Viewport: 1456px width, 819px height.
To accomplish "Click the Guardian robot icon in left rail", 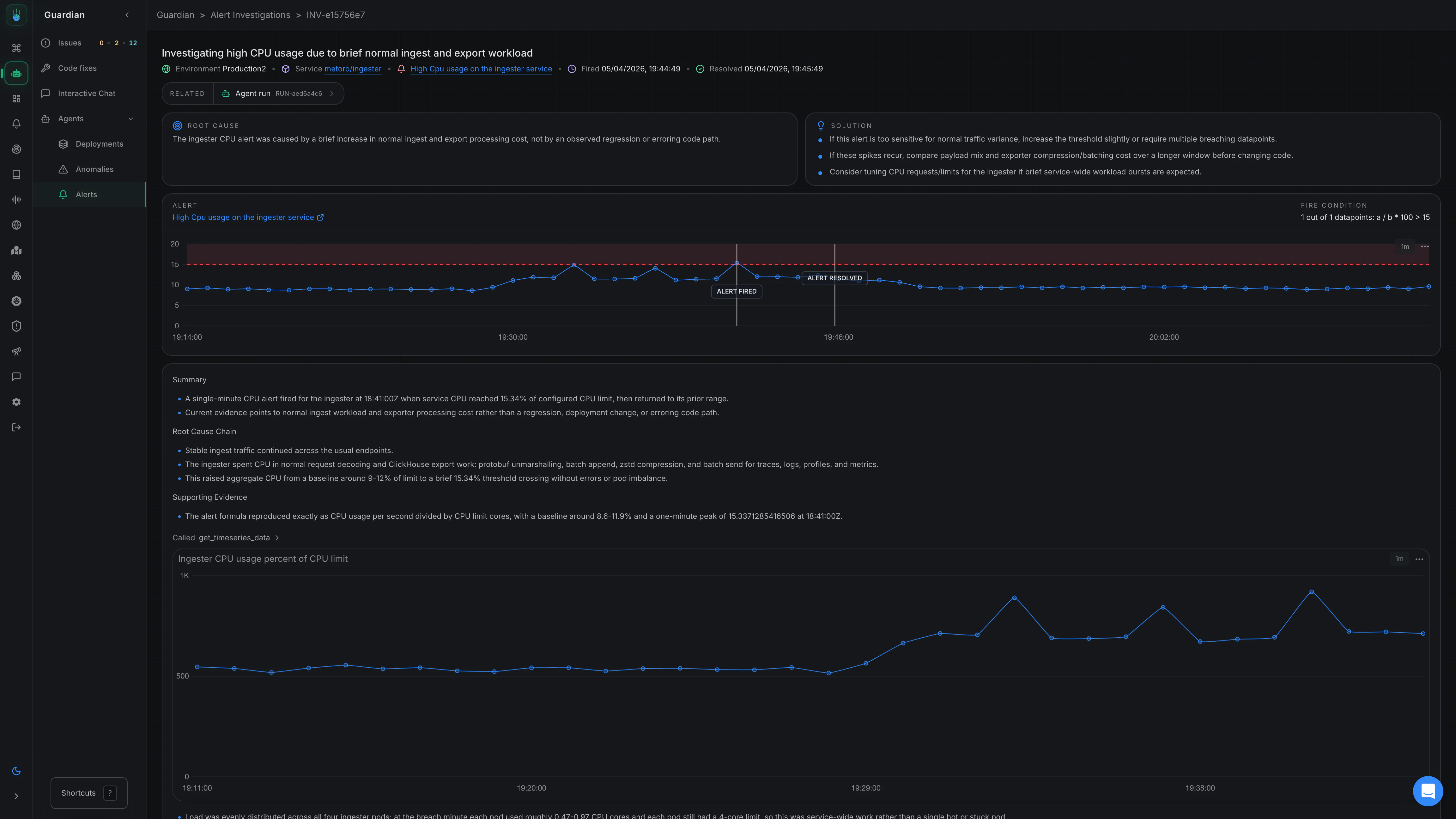I will click(16, 74).
